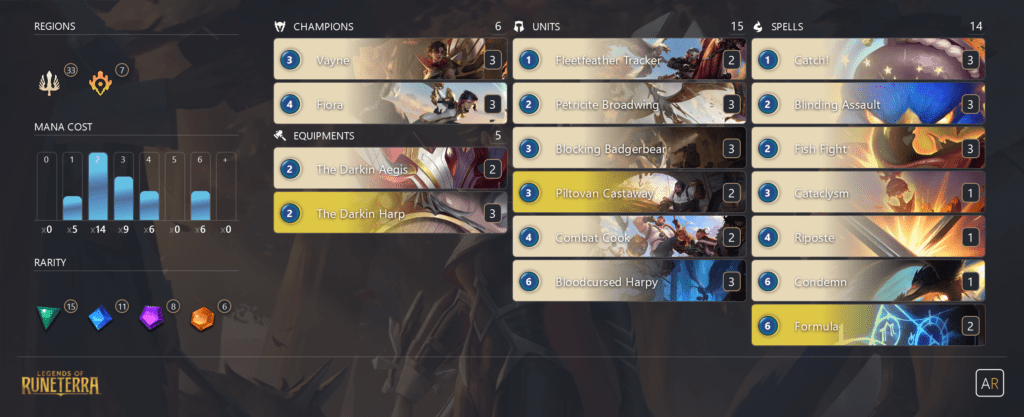The height and width of the screenshot is (417, 1024).
Task: Select The Darkin Harp equipment card
Action: click(x=391, y=213)
